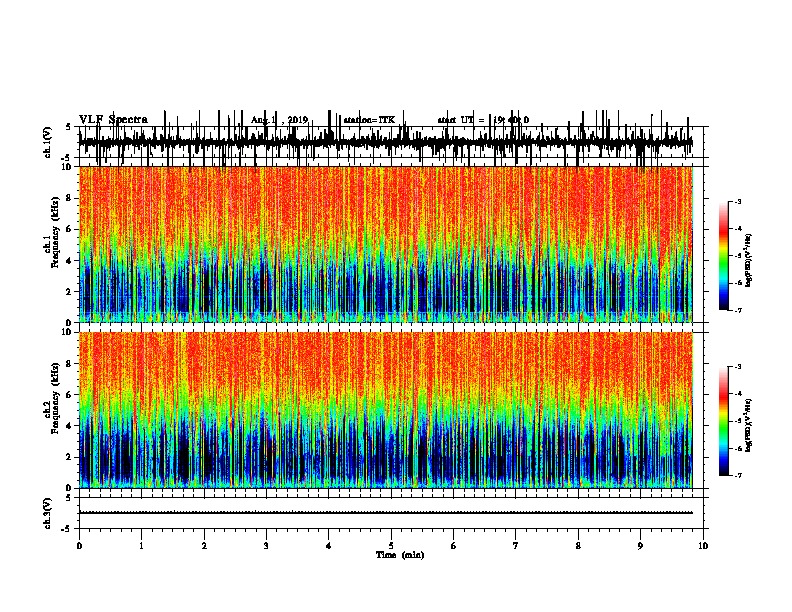Click the ch.1 color bar log(PSD) label
The width and height of the screenshot is (792, 612).
pos(749,260)
